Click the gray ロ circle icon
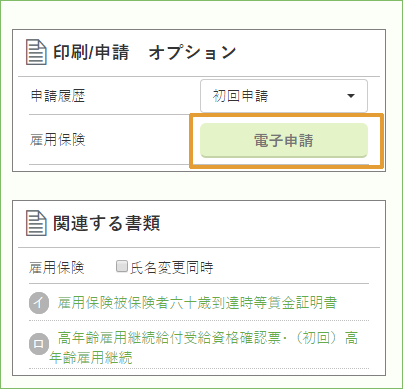 (39, 344)
